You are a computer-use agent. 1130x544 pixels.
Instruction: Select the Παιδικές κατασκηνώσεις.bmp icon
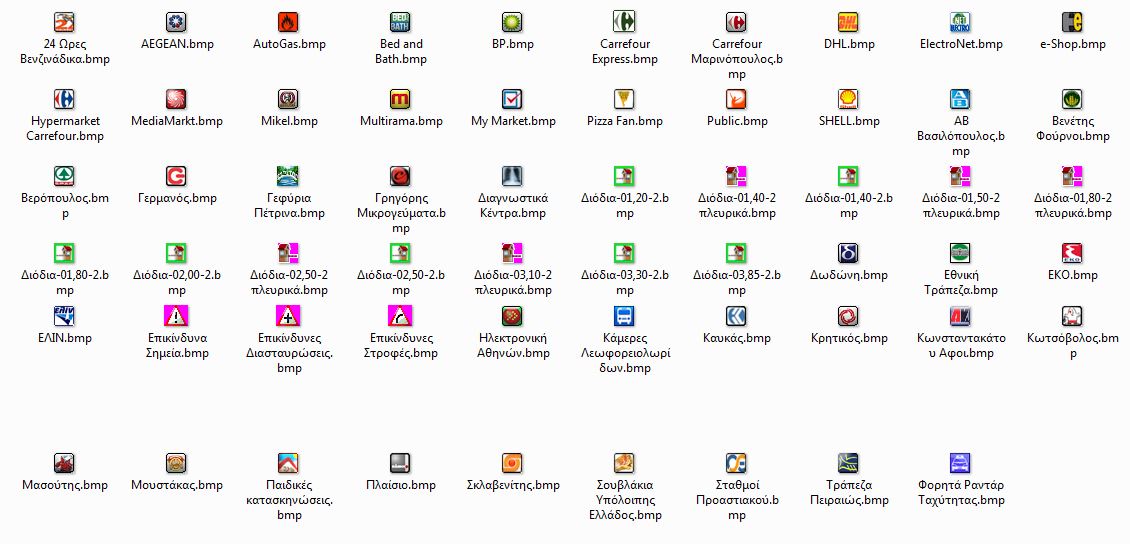[x=288, y=463]
